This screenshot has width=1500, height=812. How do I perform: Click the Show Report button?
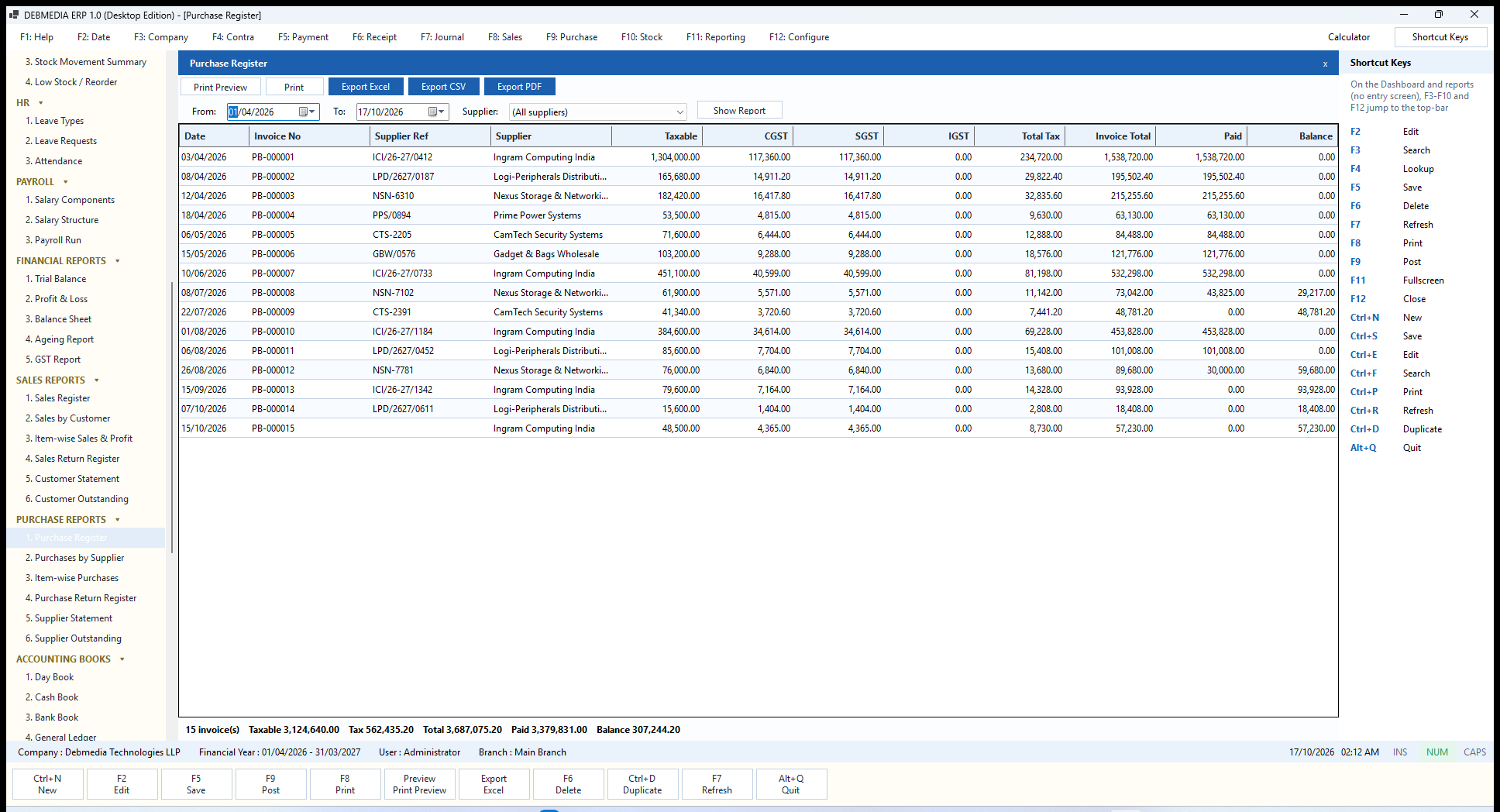pos(739,111)
